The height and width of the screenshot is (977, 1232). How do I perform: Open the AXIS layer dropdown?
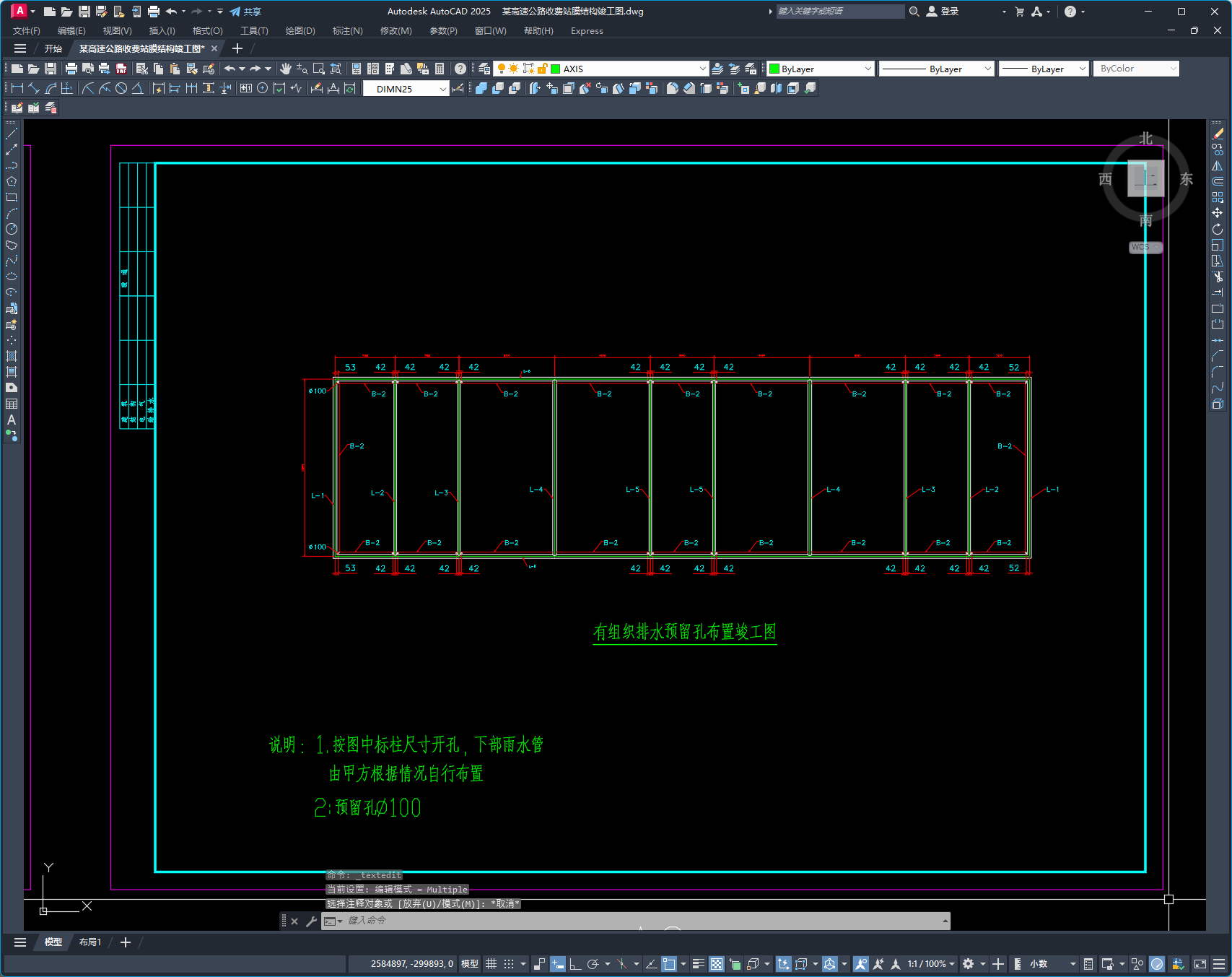pos(703,69)
